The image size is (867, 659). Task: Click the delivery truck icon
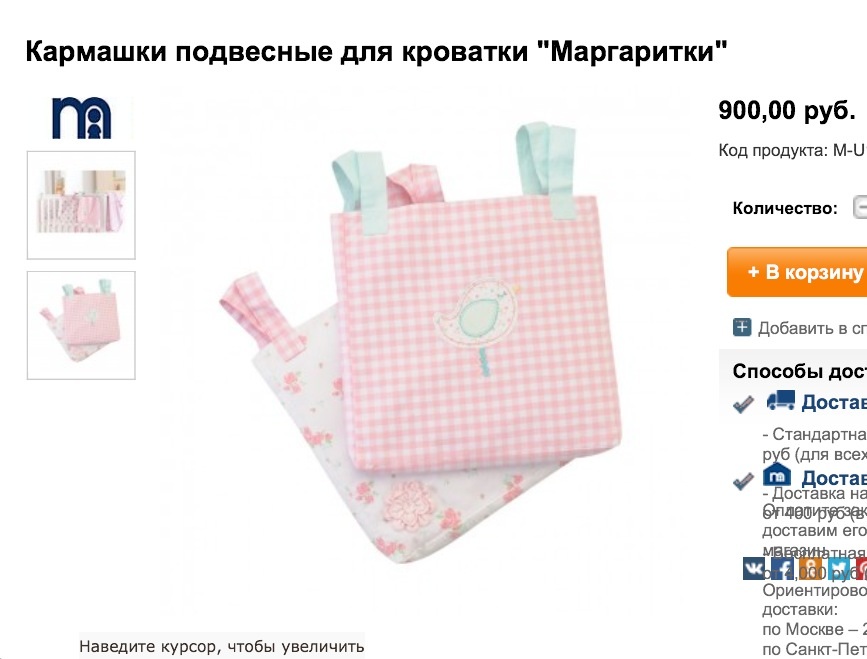(780, 400)
